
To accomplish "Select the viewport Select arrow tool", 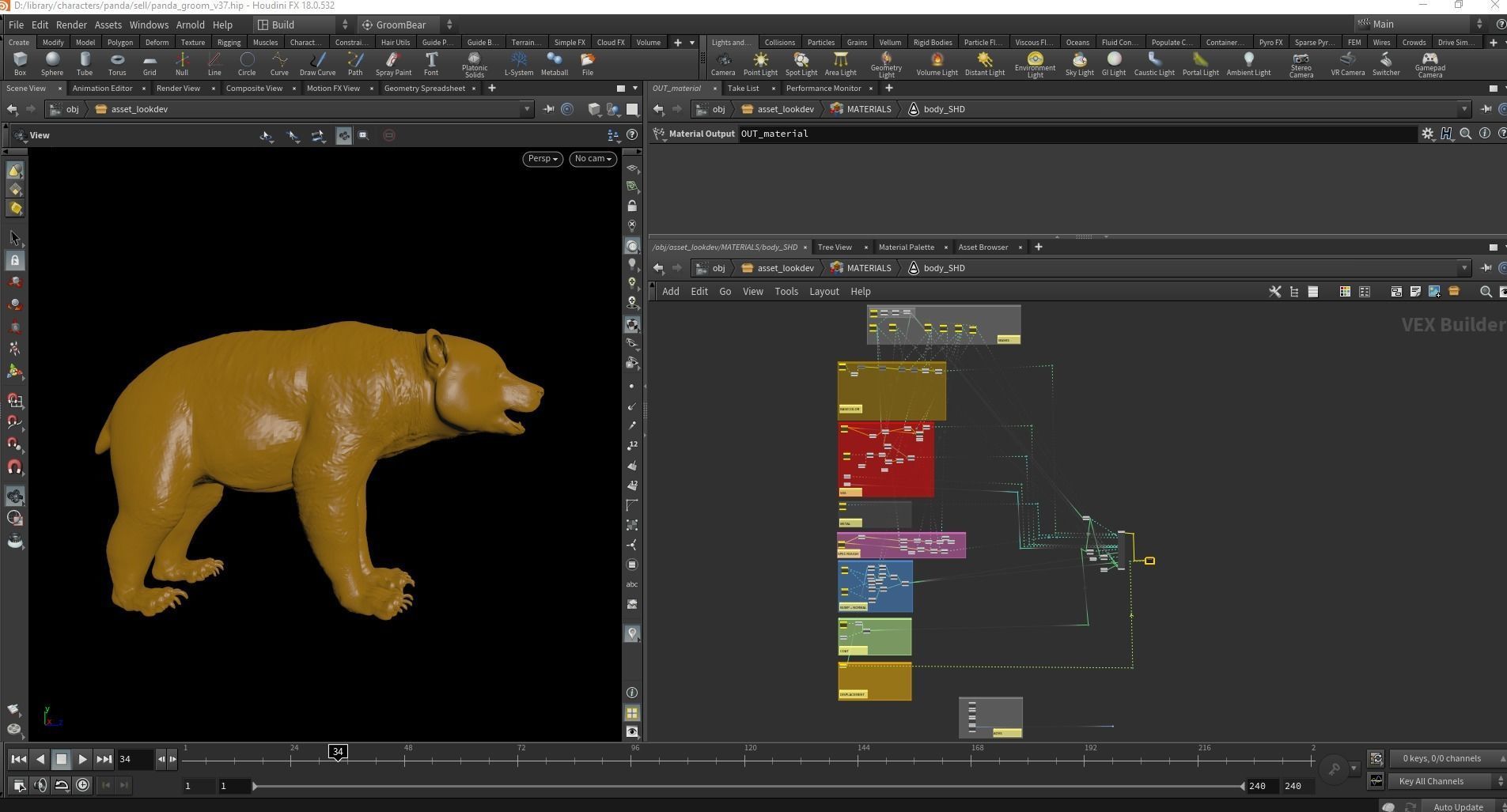I will (15, 238).
